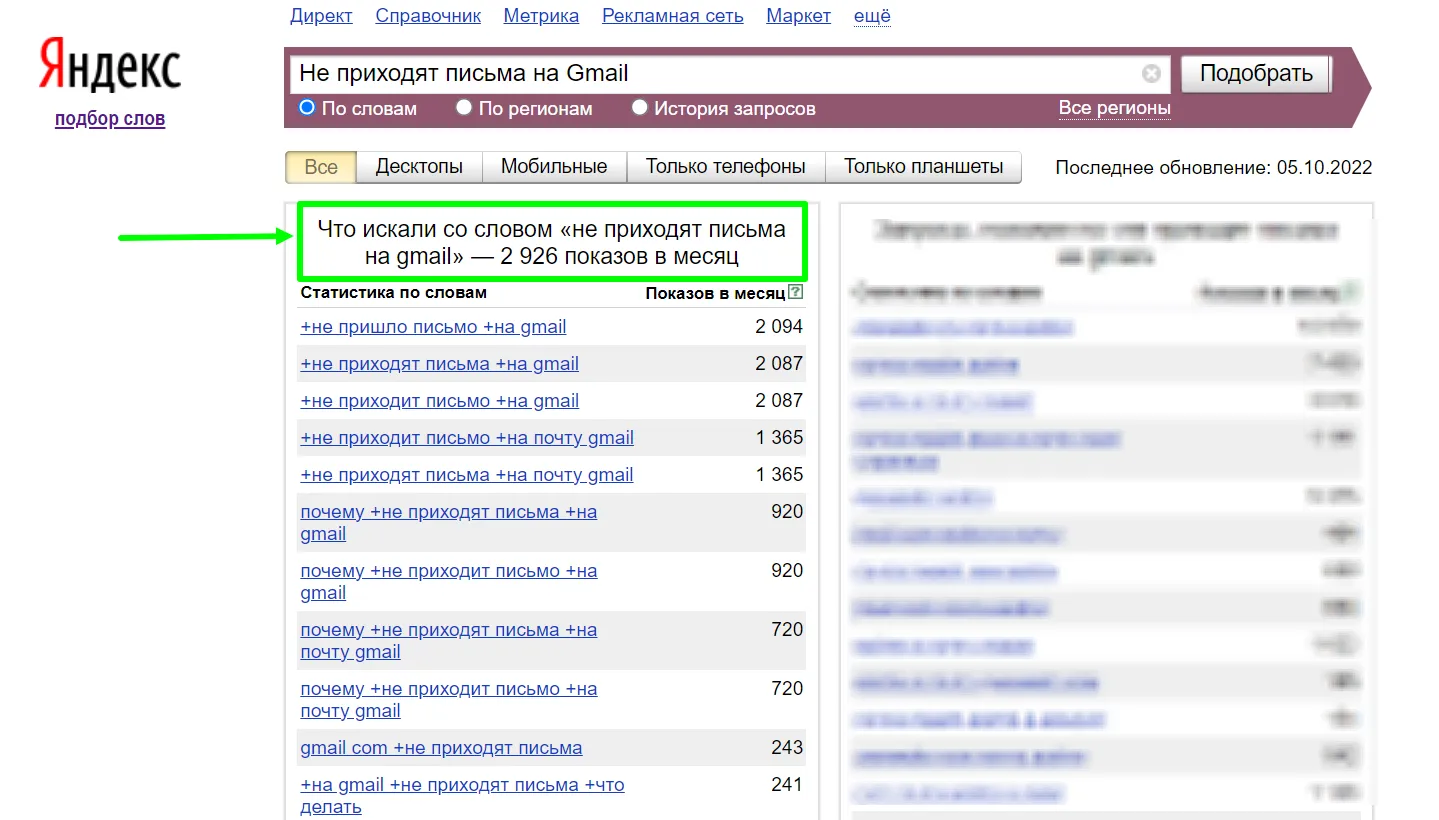Click the 2 094 impressions value

pyautogui.click(x=779, y=326)
